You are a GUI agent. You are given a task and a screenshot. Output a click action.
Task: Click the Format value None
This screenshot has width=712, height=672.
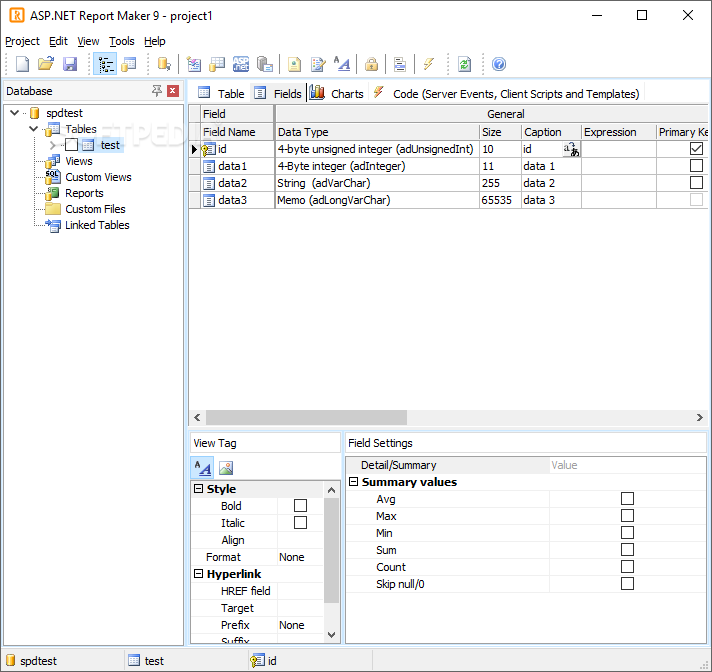click(292, 557)
